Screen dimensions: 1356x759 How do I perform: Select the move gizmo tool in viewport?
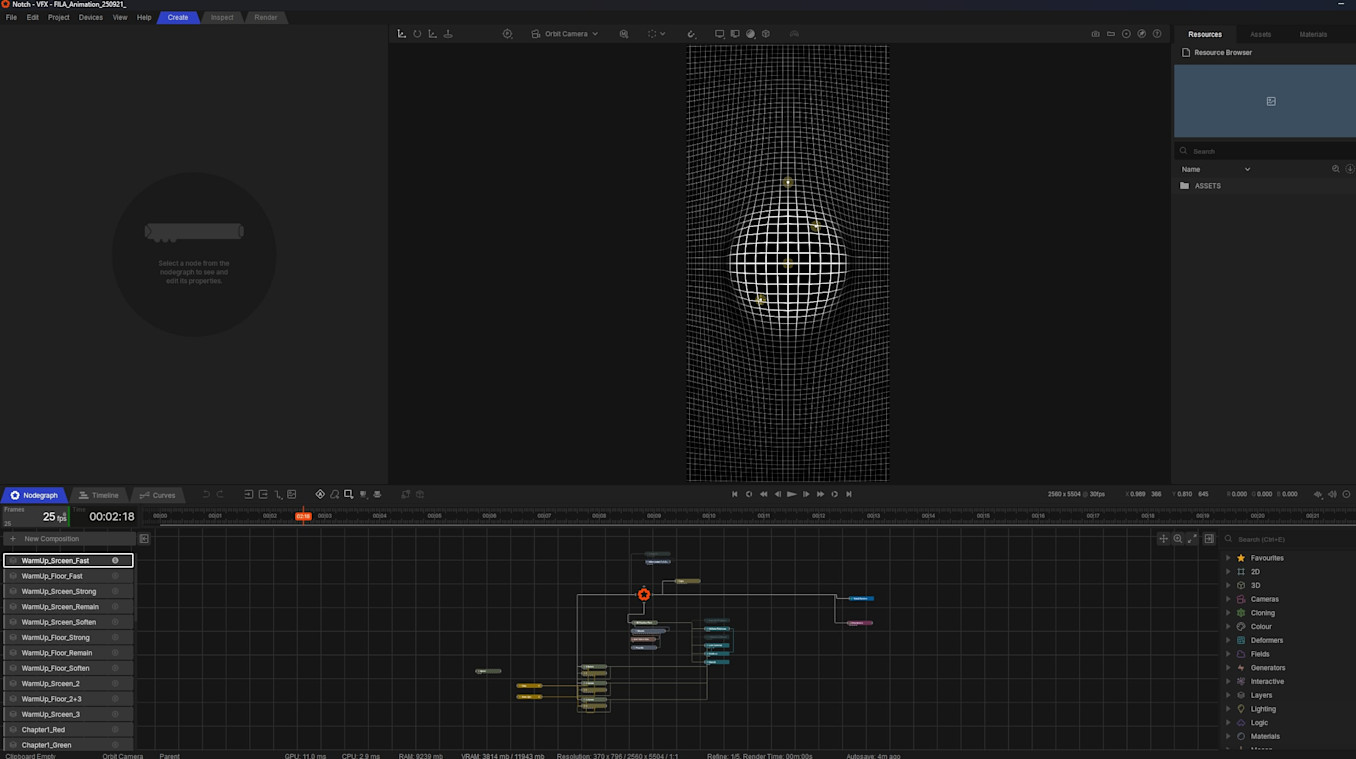click(x=402, y=34)
